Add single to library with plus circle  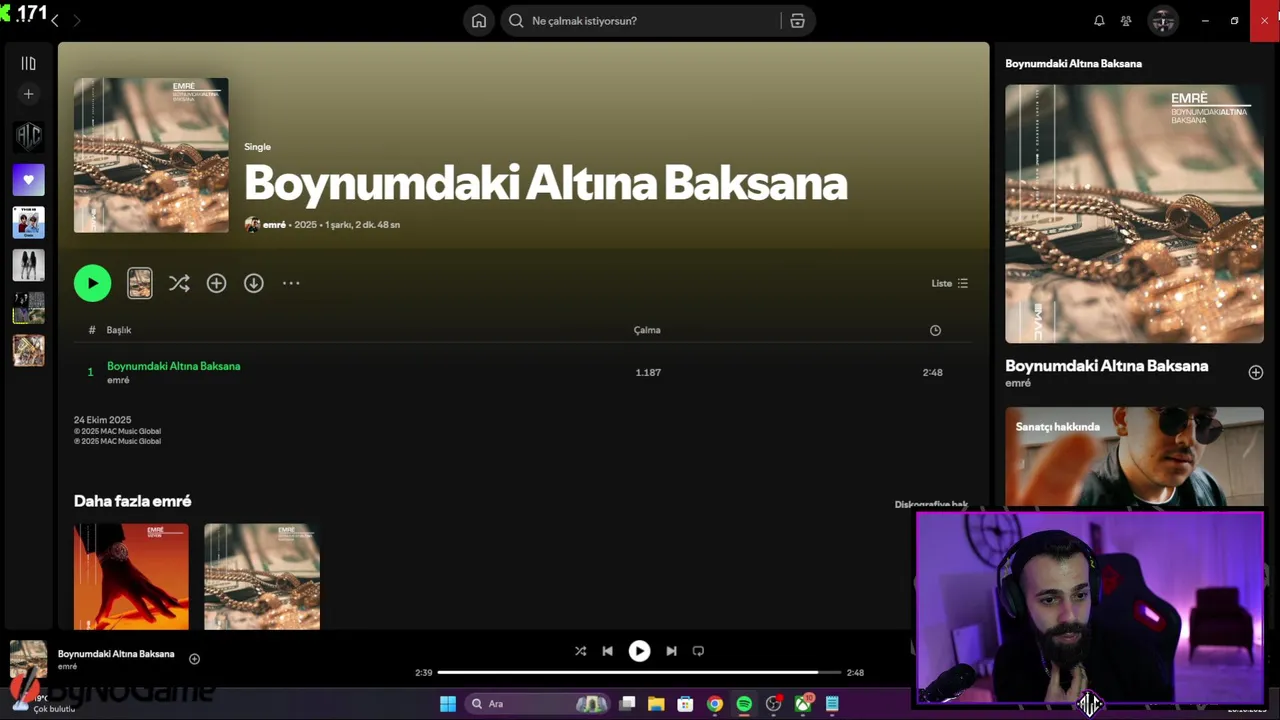tap(216, 283)
